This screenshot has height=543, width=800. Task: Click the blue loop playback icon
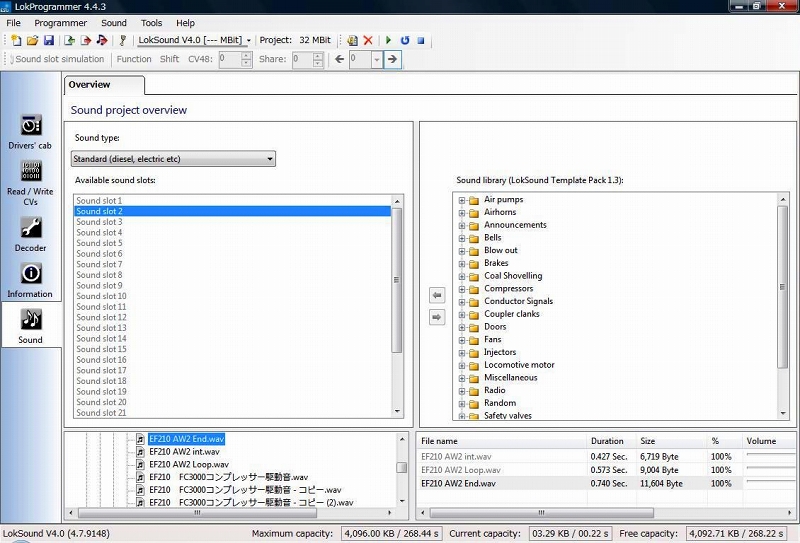pyautogui.click(x=405, y=40)
